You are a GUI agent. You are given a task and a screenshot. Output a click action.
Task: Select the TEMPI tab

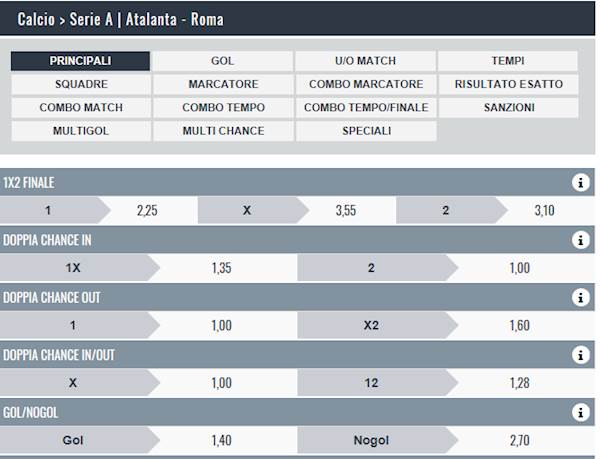click(508, 61)
